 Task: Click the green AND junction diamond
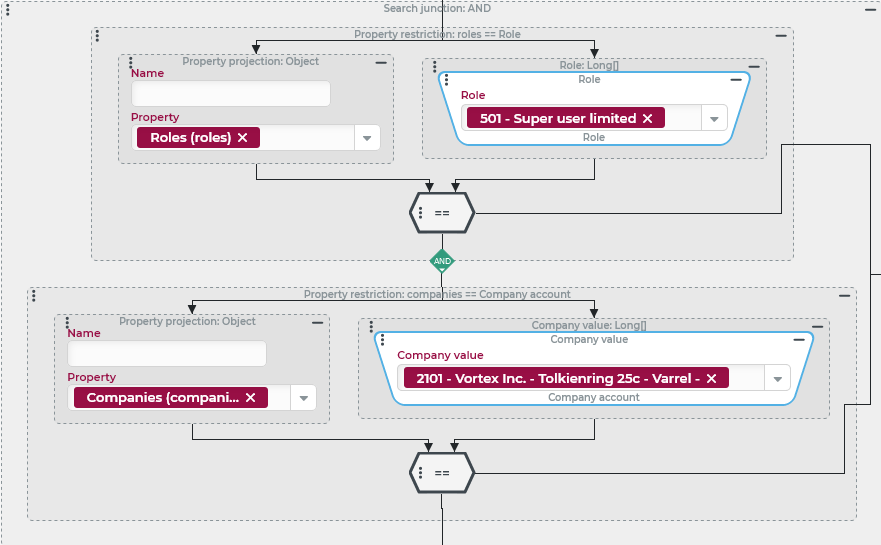(x=442, y=261)
